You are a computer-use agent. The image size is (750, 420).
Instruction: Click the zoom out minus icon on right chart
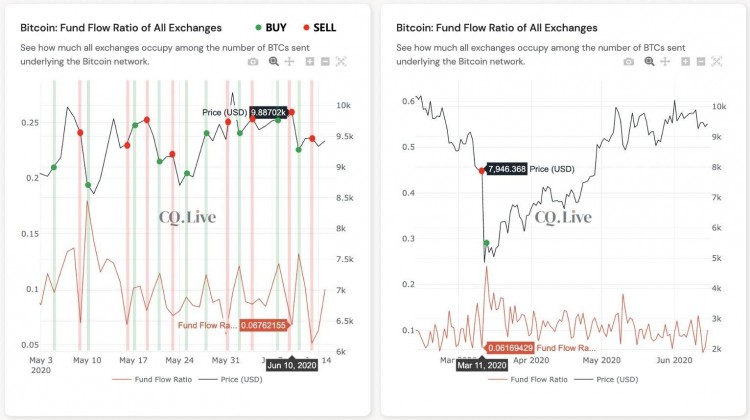701,61
